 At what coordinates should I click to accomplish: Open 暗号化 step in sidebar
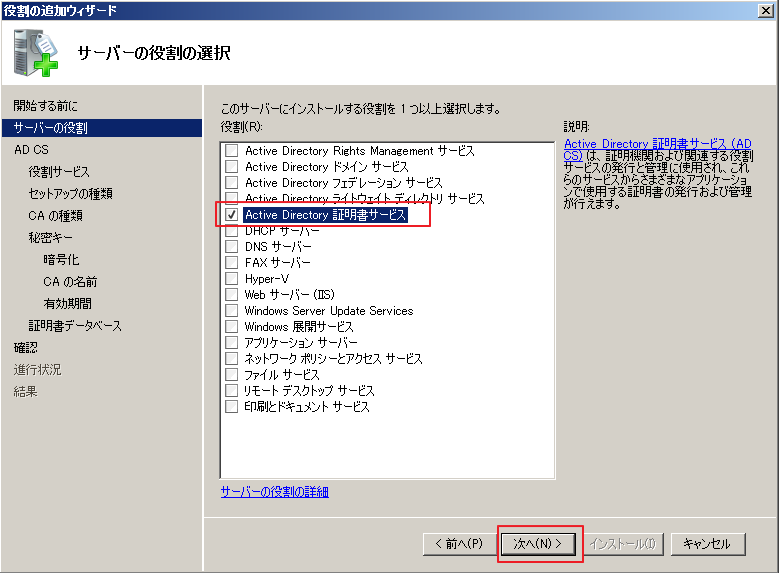coord(61,259)
